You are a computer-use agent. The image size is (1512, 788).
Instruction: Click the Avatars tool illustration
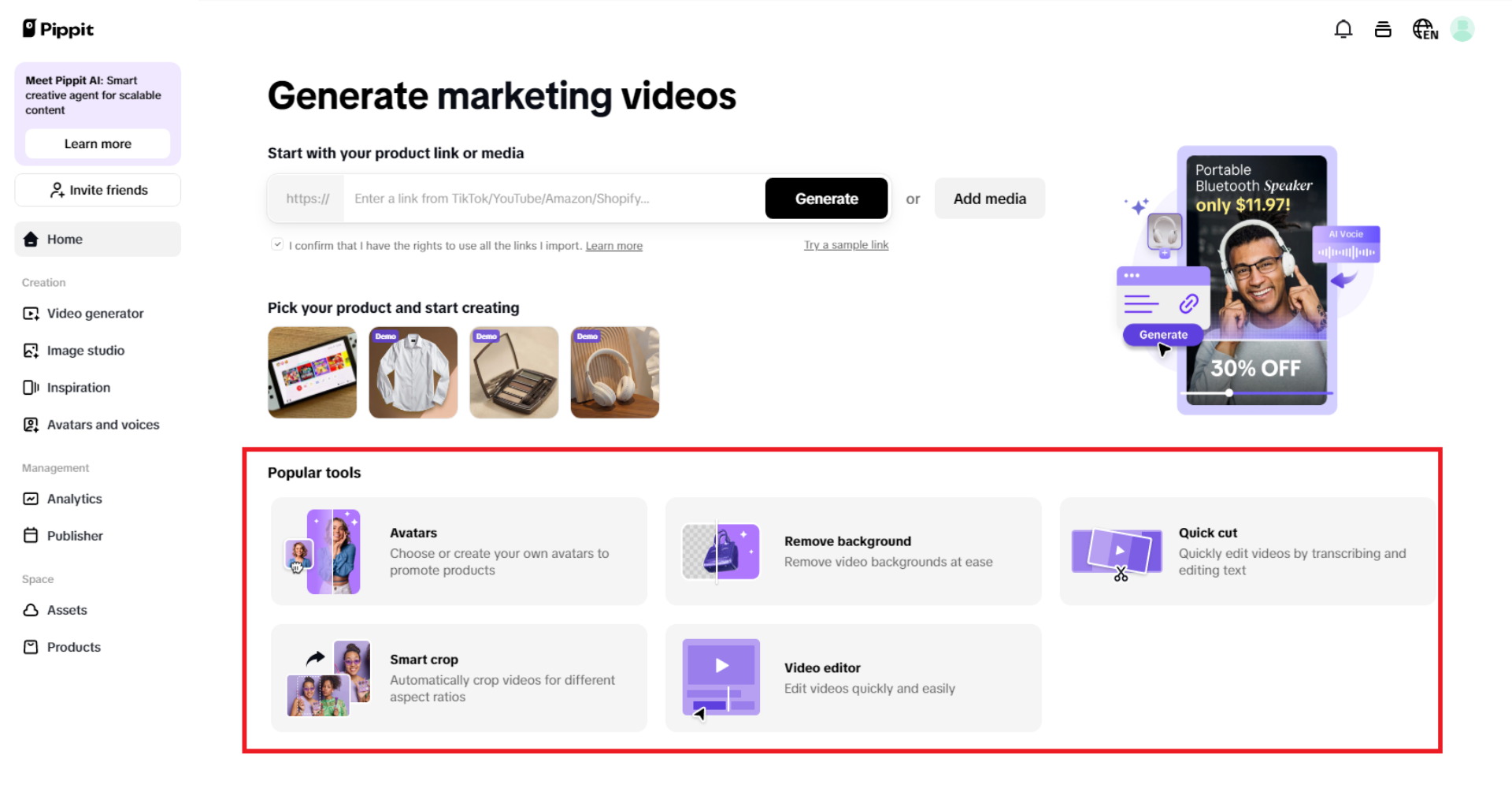click(323, 552)
